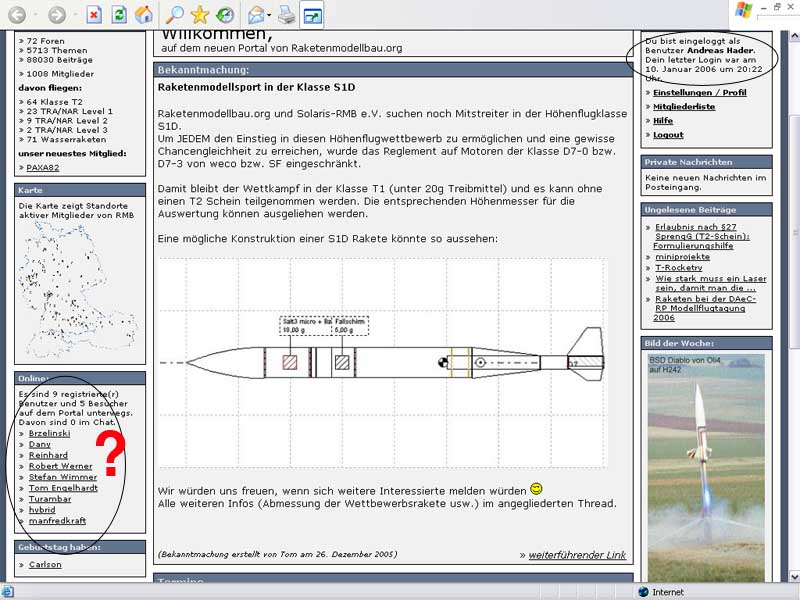This screenshot has height=600, width=800.
Task: Click the 'Ungelesene Beiträge' panel header
Action: [706, 210]
